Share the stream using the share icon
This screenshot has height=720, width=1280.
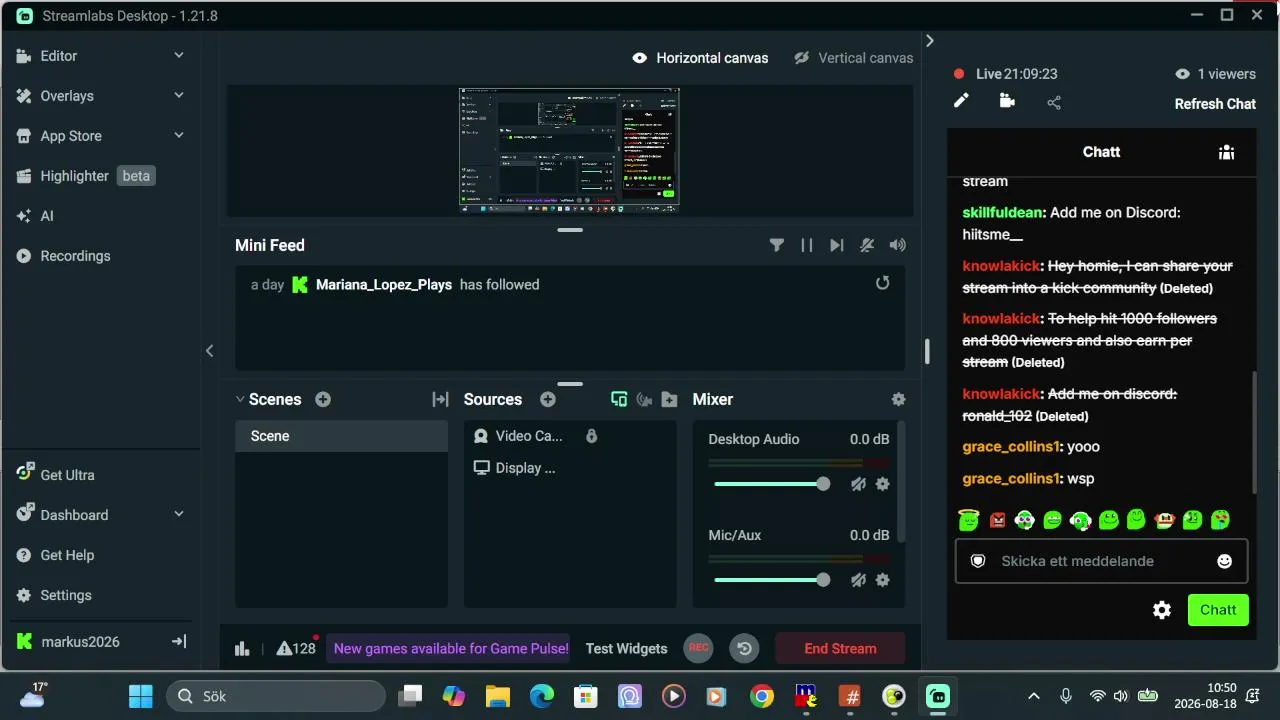coord(1054,102)
